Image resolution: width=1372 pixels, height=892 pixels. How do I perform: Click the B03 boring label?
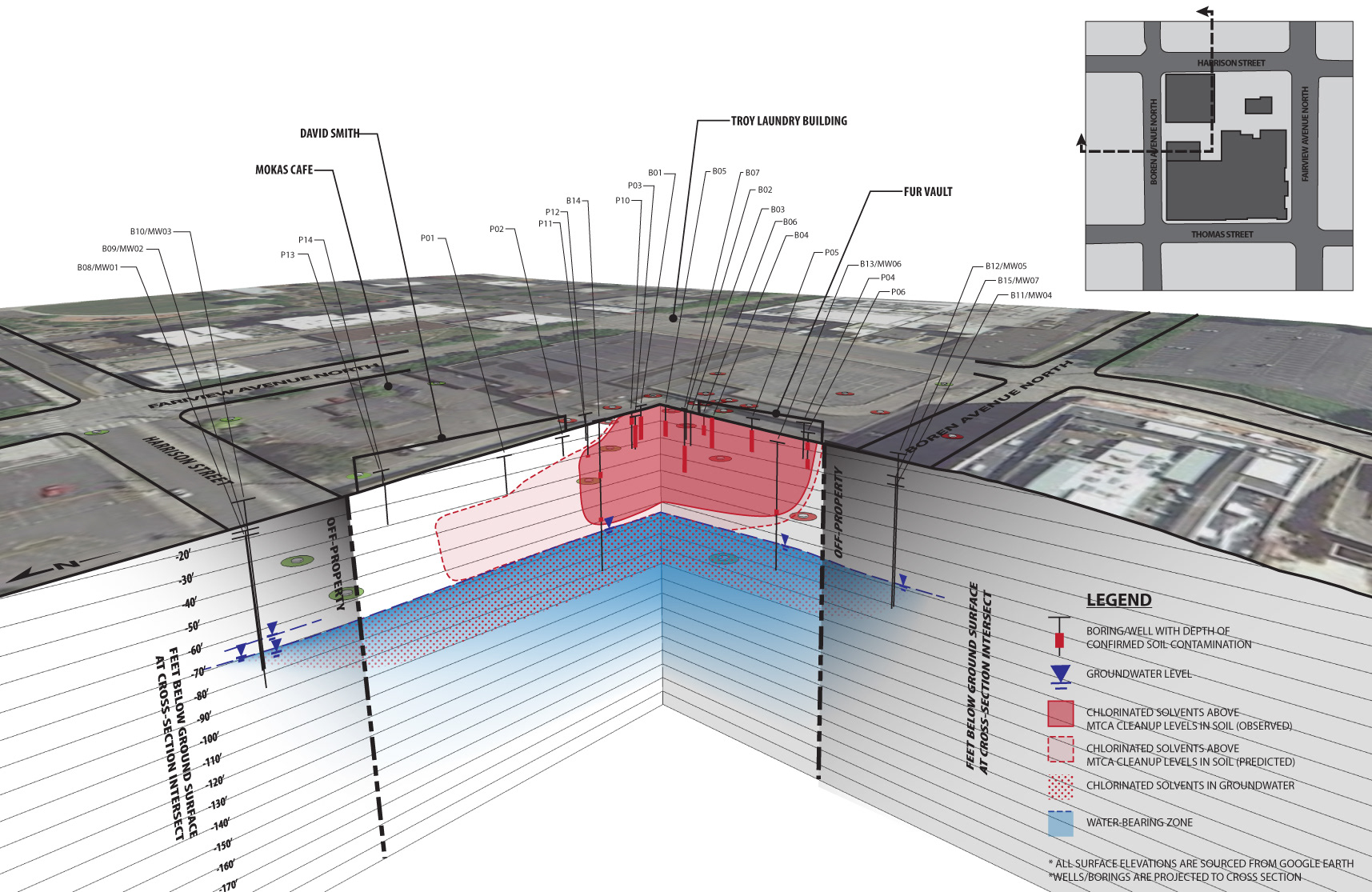pyautogui.click(x=778, y=210)
